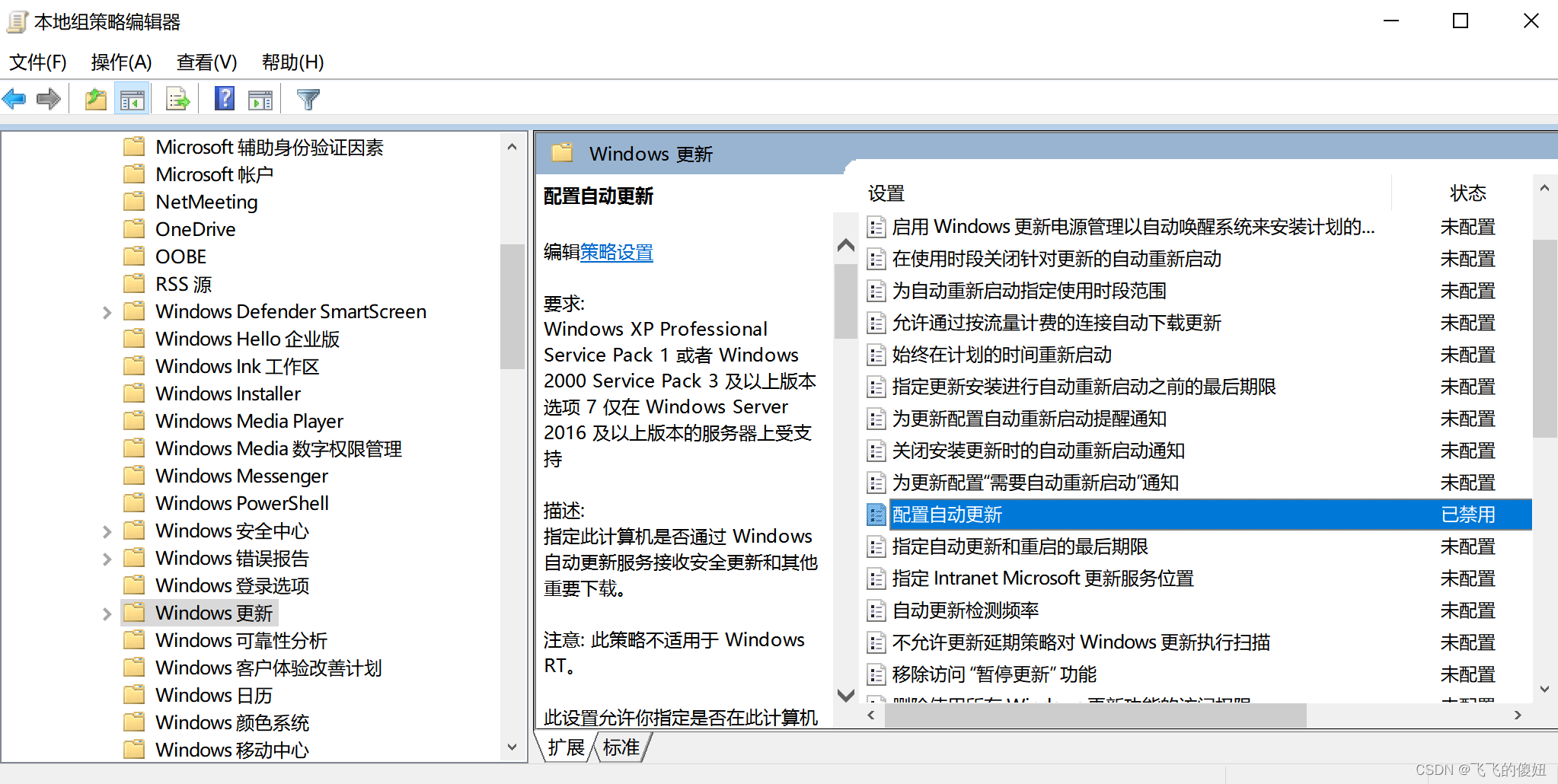Select Windows Media 数字权限管理 in the tree
This screenshot has width=1558, height=784.
point(279,448)
